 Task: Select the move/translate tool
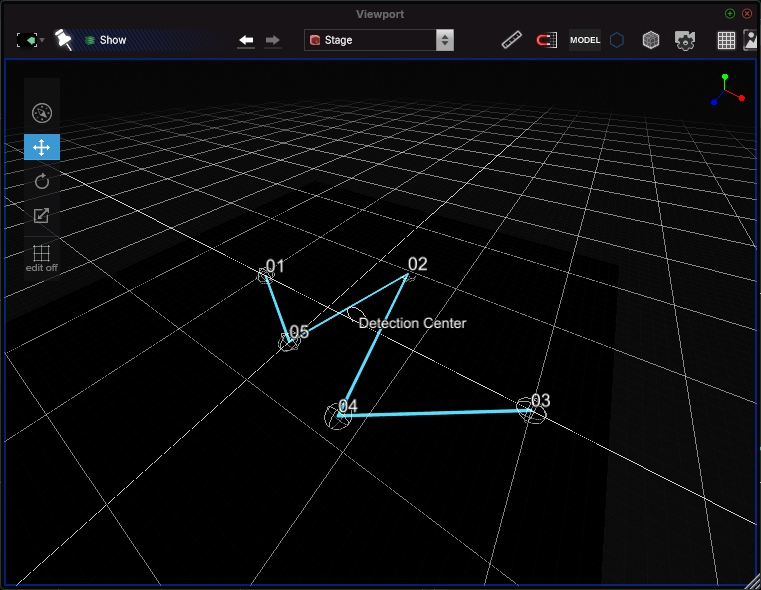pos(42,147)
